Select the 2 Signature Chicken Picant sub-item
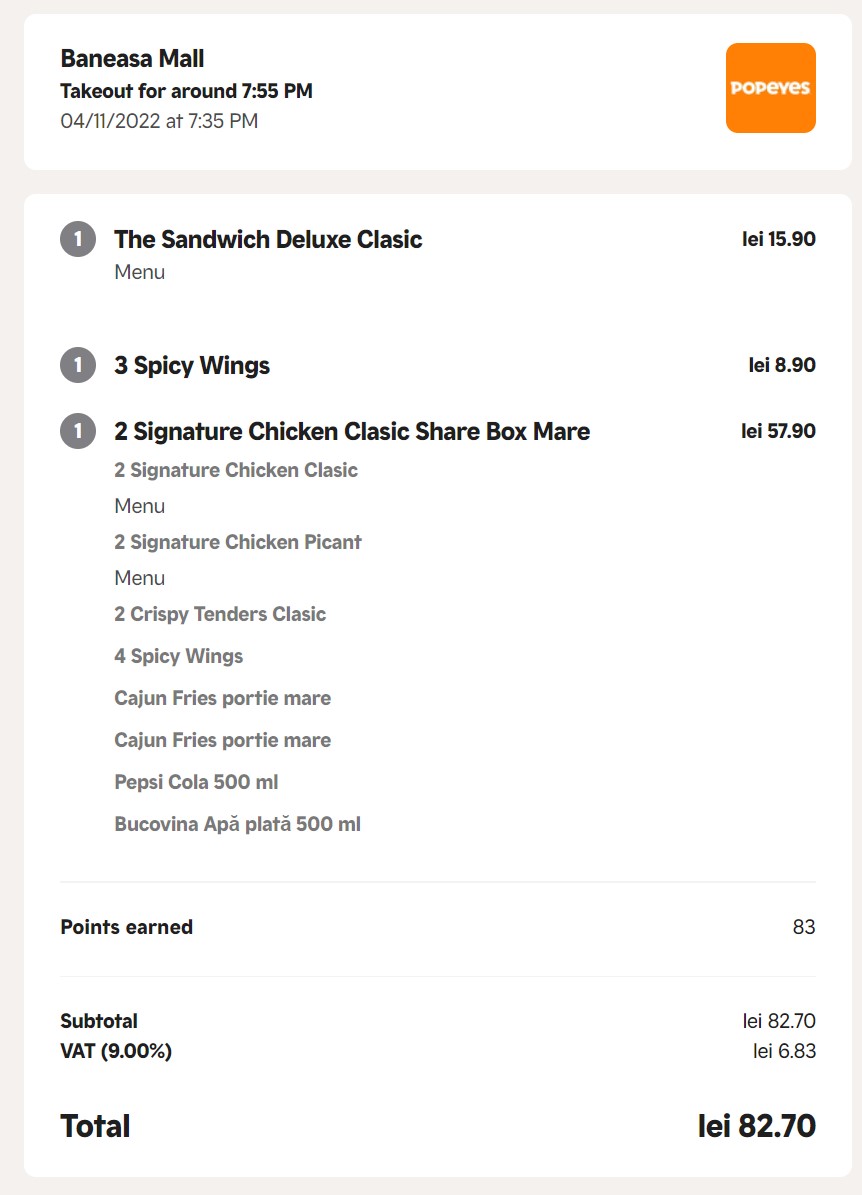The height and width of the screenshot is (1195, 862). click(x=238, y=542)
